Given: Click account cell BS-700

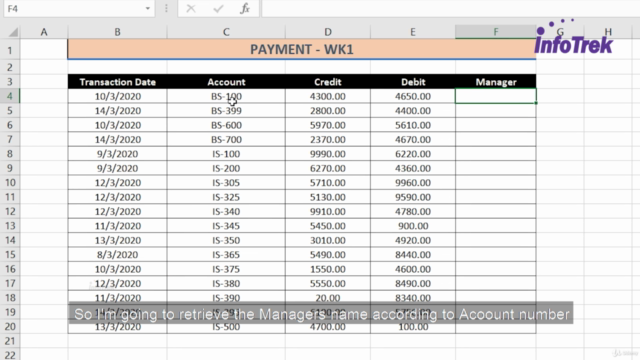Looking at the screenshot, I should tap(226, 140).
